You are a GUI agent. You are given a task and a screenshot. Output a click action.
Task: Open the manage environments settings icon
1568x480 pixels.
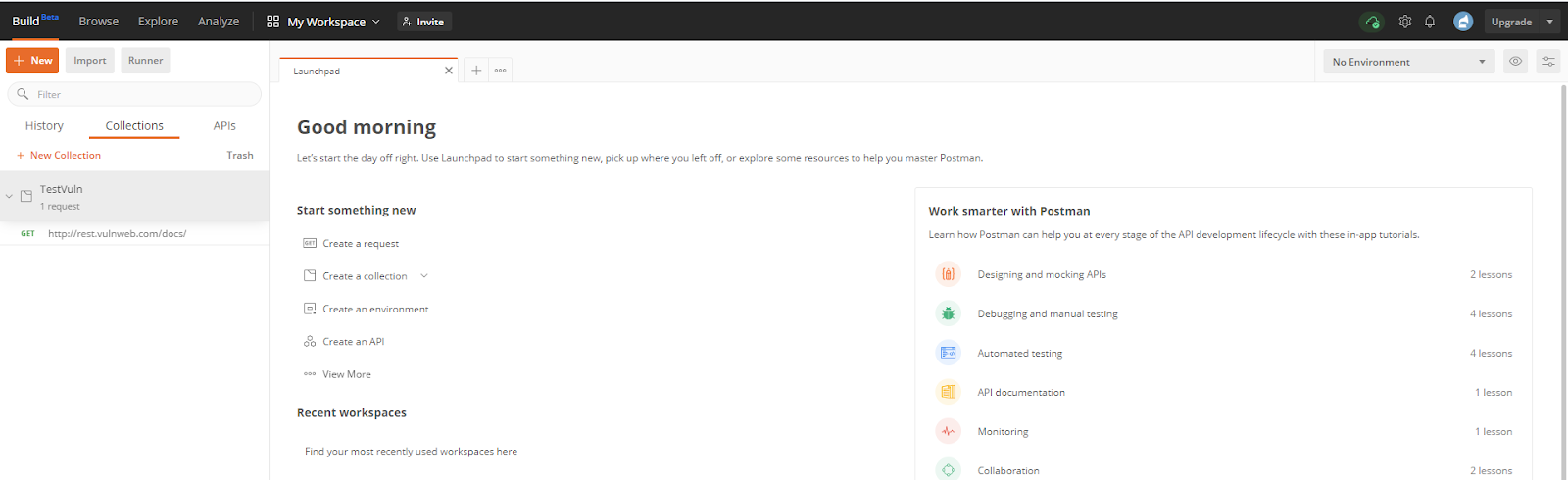point(1548,62)
